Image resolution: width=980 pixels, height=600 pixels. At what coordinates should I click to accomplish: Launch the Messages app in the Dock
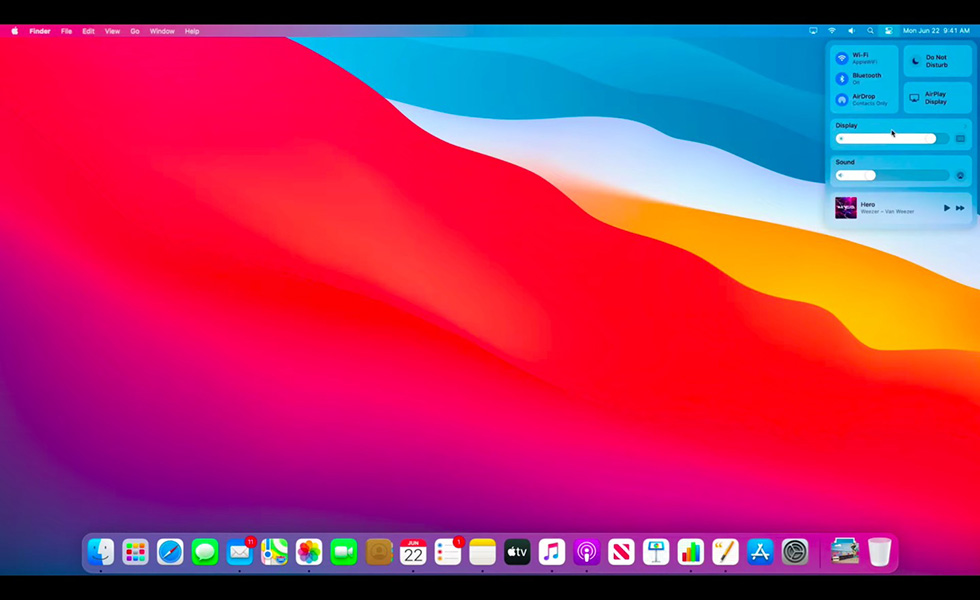205,551
